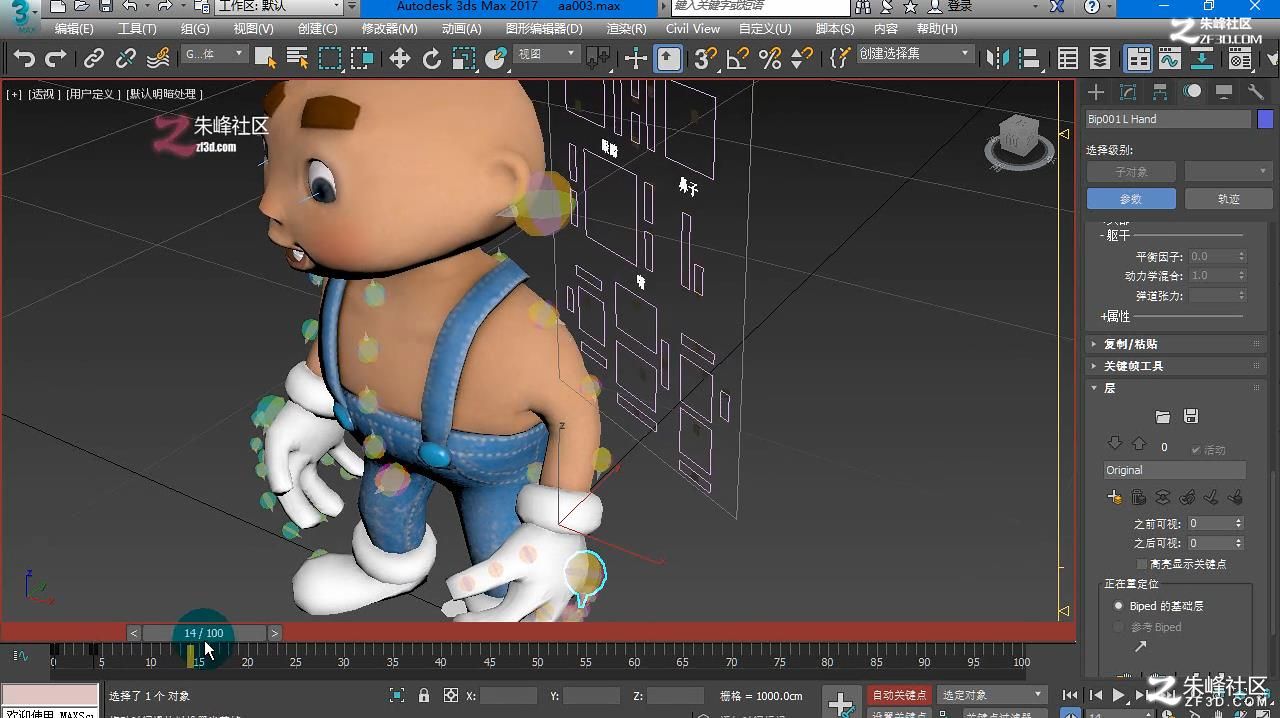This screenshot has height=718, width=1280.
Task: Click the Mirror tool
Action: pyautogui.click(x=997, y=58)
